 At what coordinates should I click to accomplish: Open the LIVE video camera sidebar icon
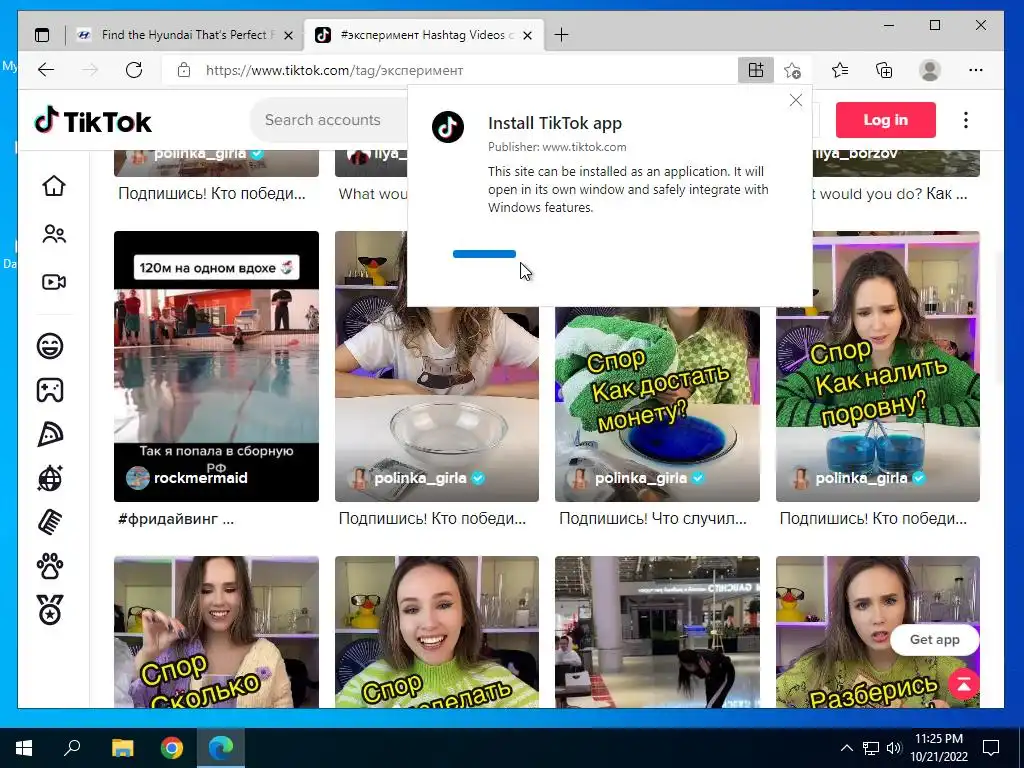[54, 282]
